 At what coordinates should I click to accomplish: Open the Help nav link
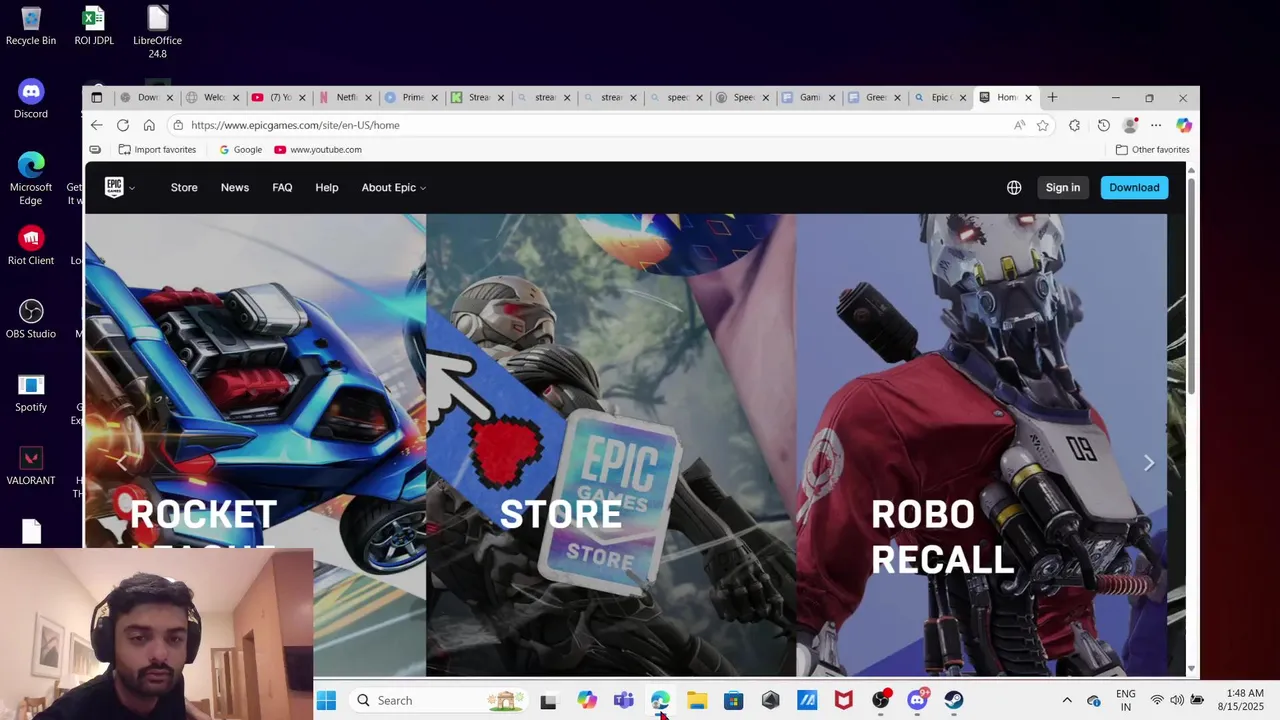pos(327,187)
